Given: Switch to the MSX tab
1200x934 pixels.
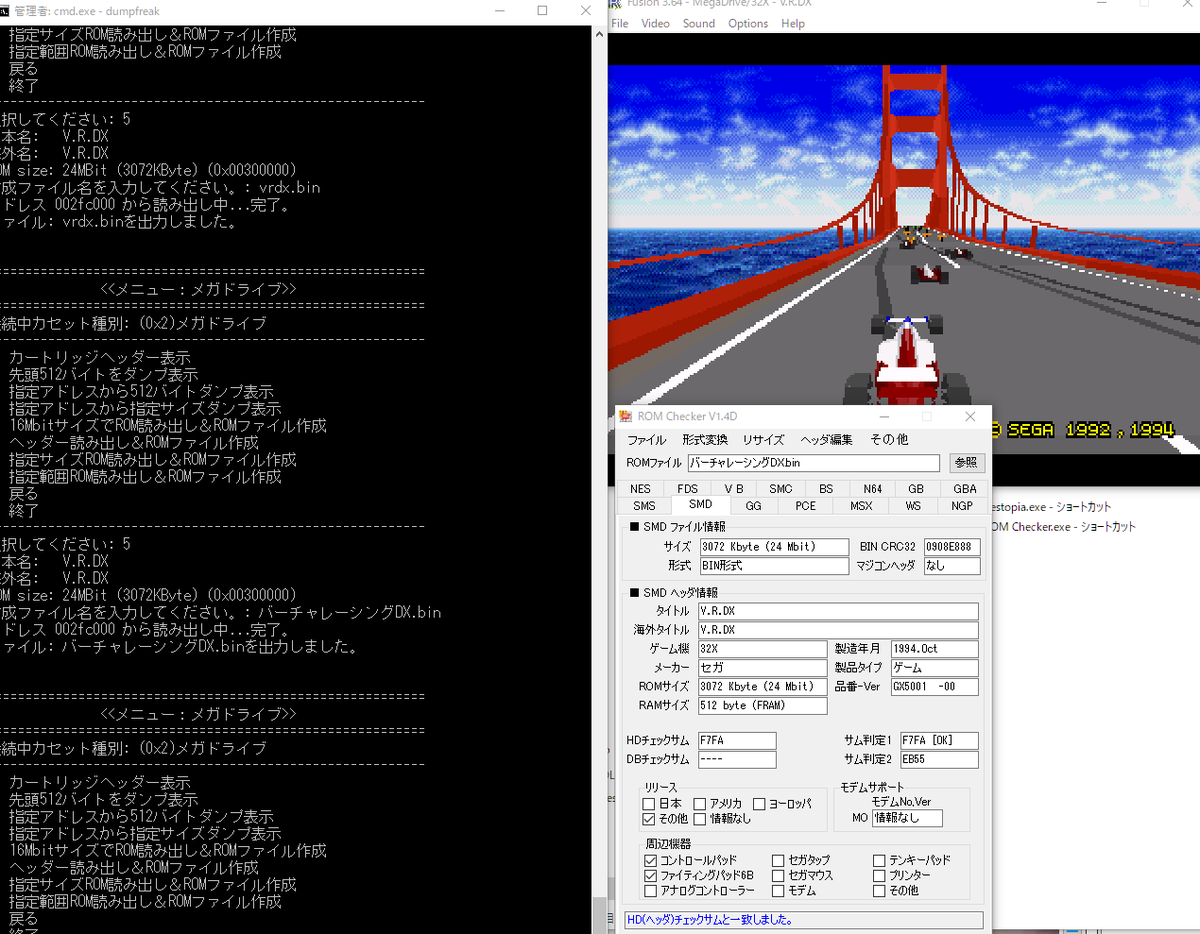Looking at the screenshot, I should pyautogui.click(x=861, y=506).
